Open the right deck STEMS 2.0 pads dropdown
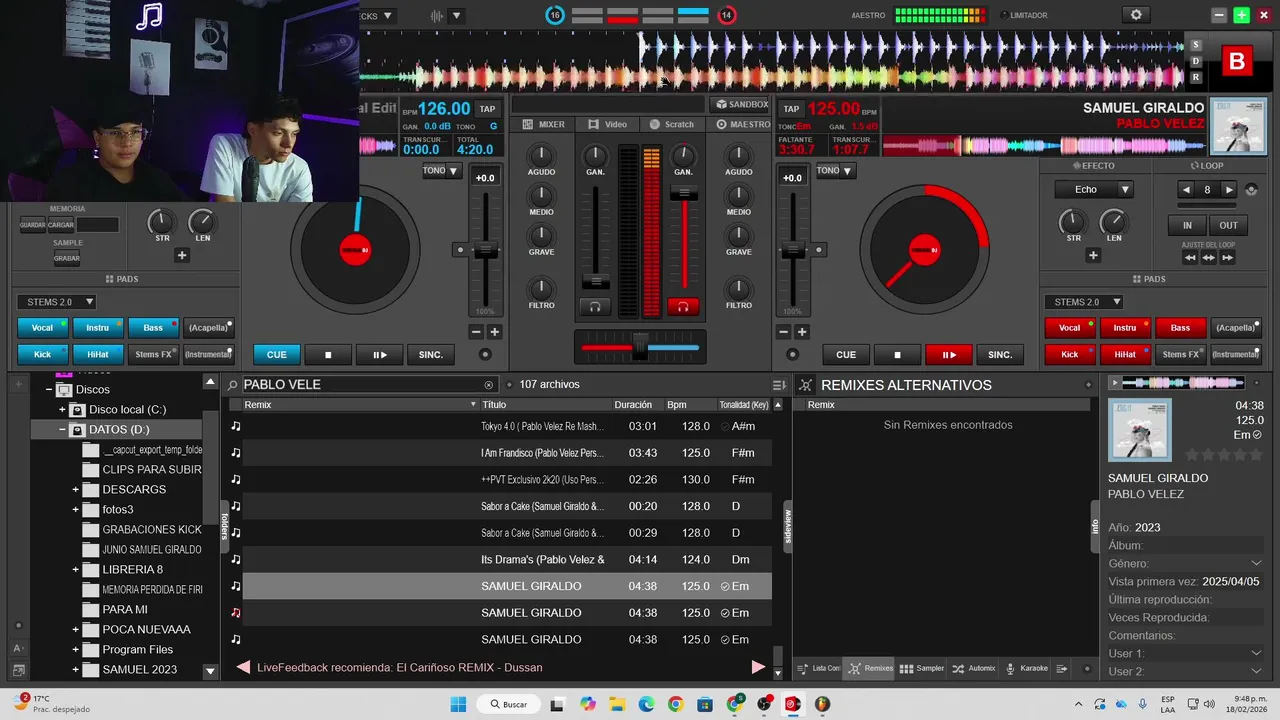This screenshot has width=1280, height=720. [1083, 302]
